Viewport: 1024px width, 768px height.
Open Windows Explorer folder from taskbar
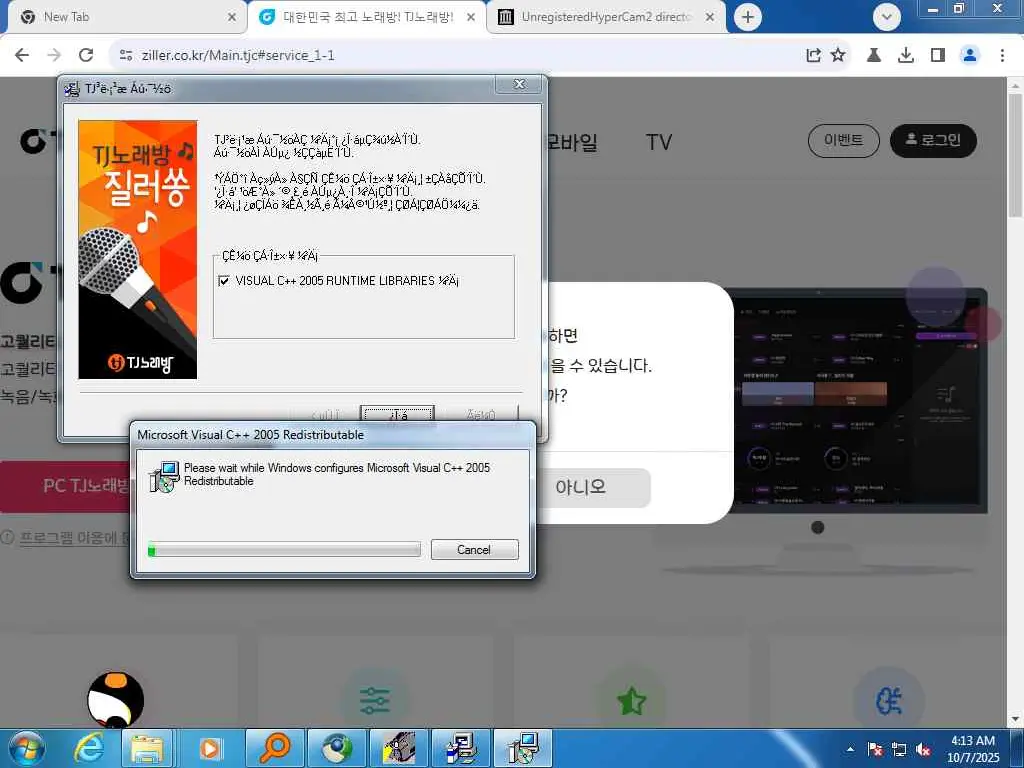tap(147, 748)
